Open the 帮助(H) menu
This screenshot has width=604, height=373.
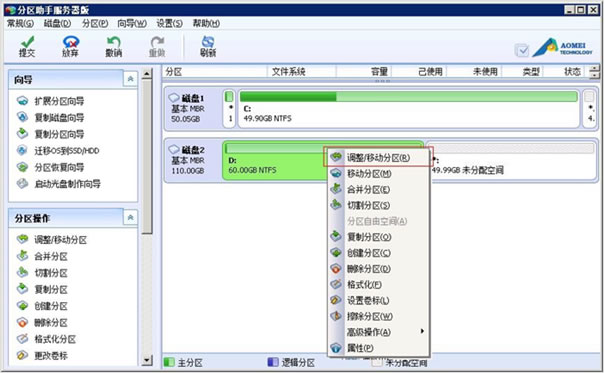[x=206, y=24]
